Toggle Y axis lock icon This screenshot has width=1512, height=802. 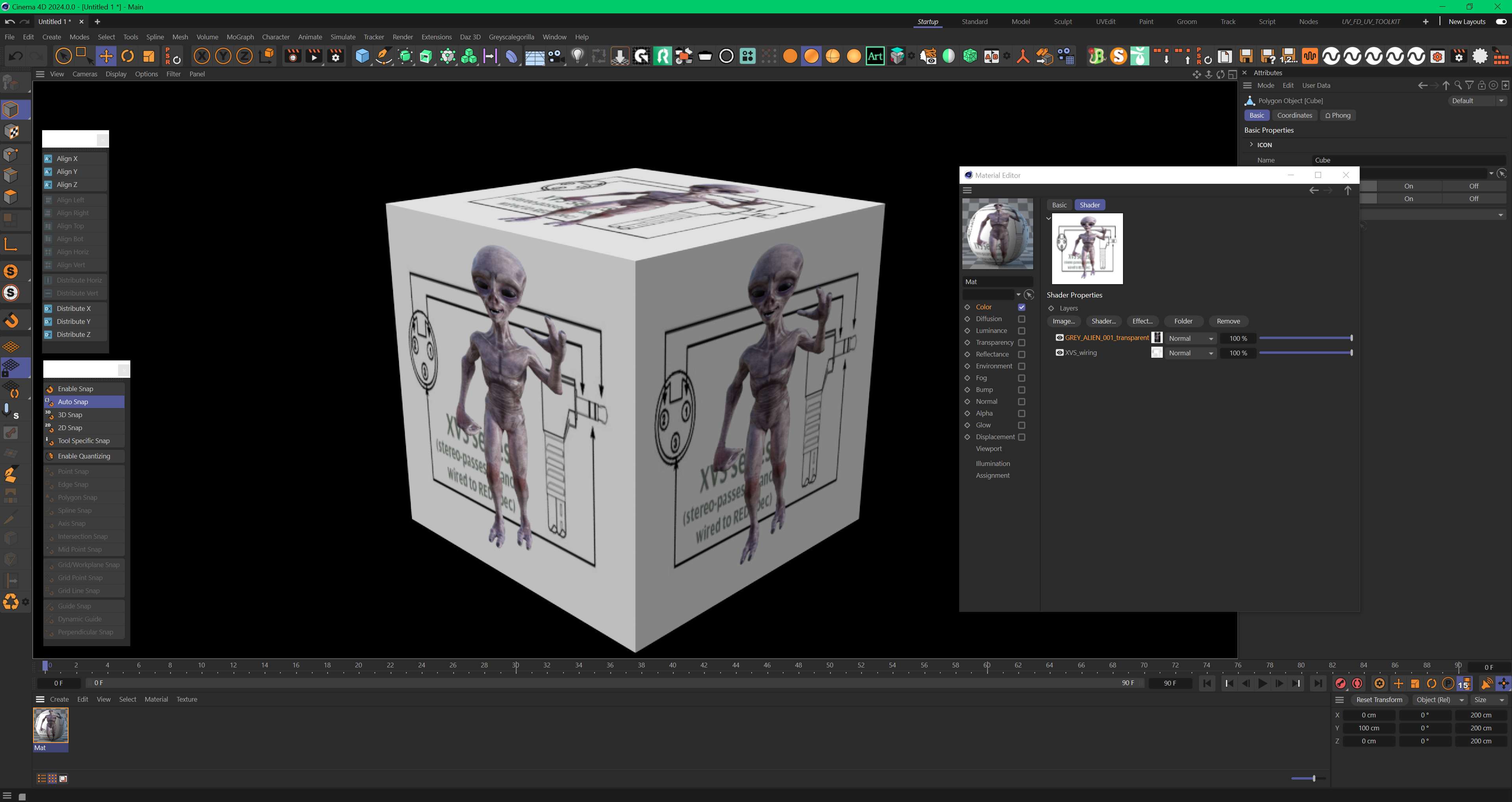pos(223,56)
